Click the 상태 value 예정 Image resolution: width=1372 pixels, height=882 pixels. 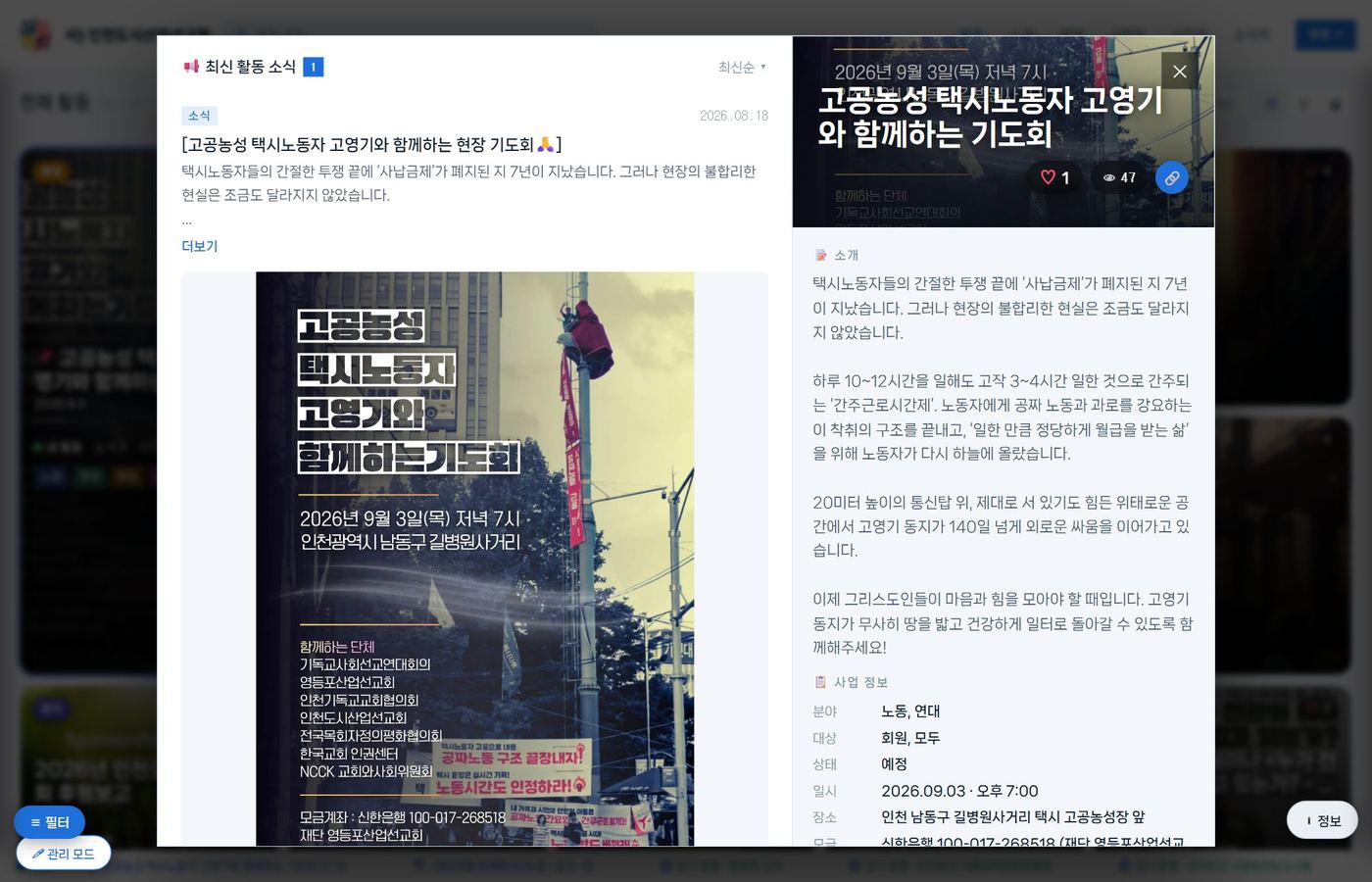894,764
